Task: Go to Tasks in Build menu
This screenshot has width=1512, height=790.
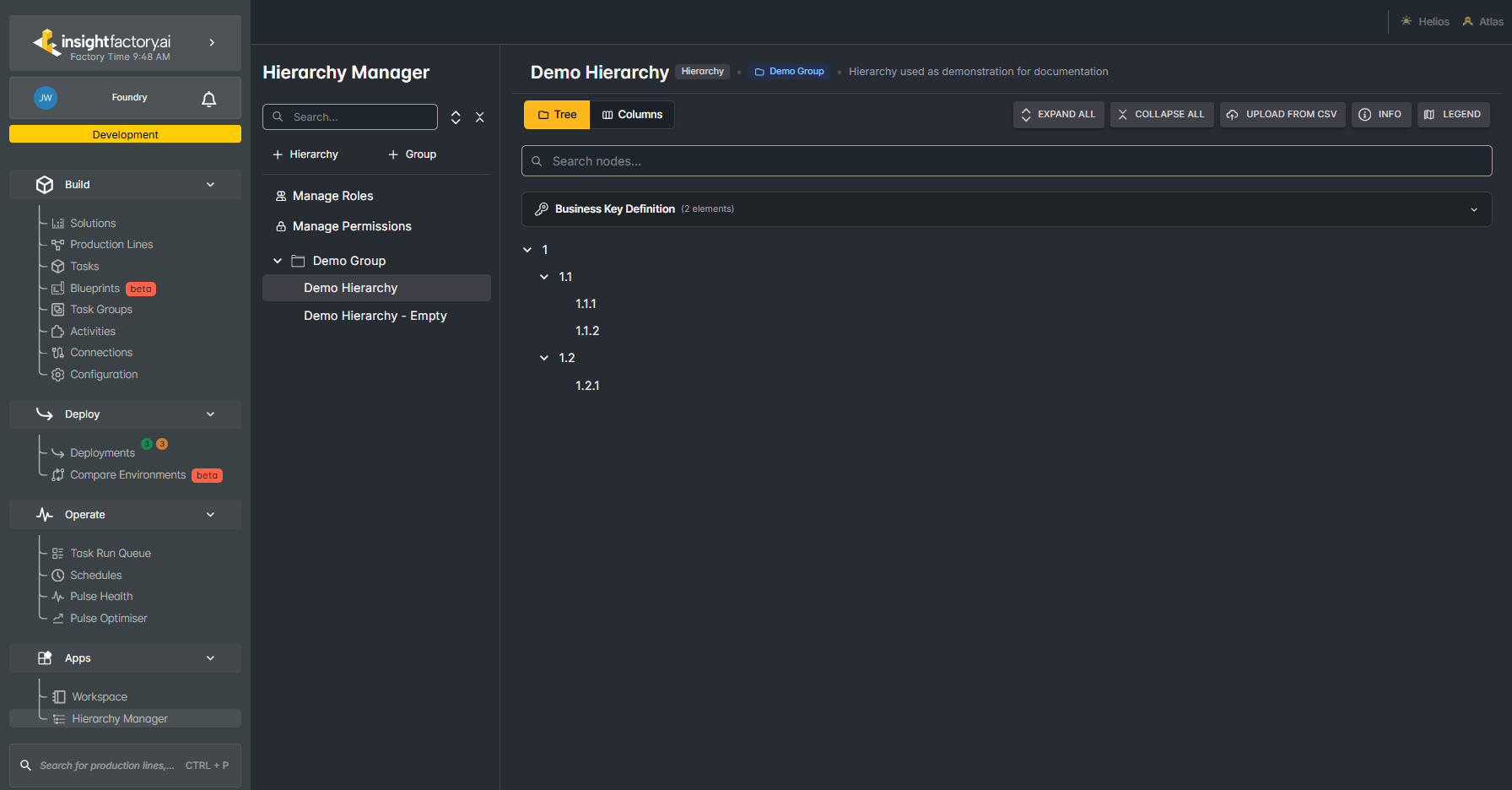Action: pos(84,267)
